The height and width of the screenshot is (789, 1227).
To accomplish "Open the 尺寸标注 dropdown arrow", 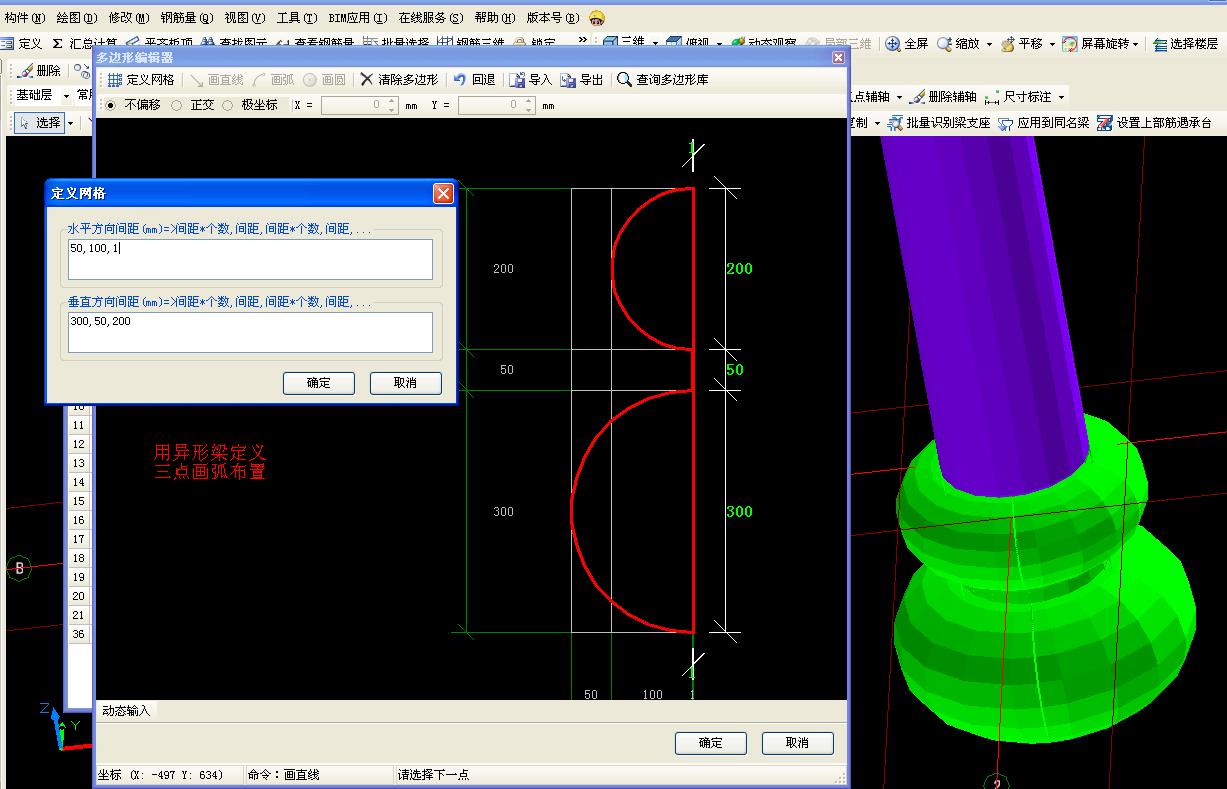I will pyautogui.click(x=1061, y=97).
